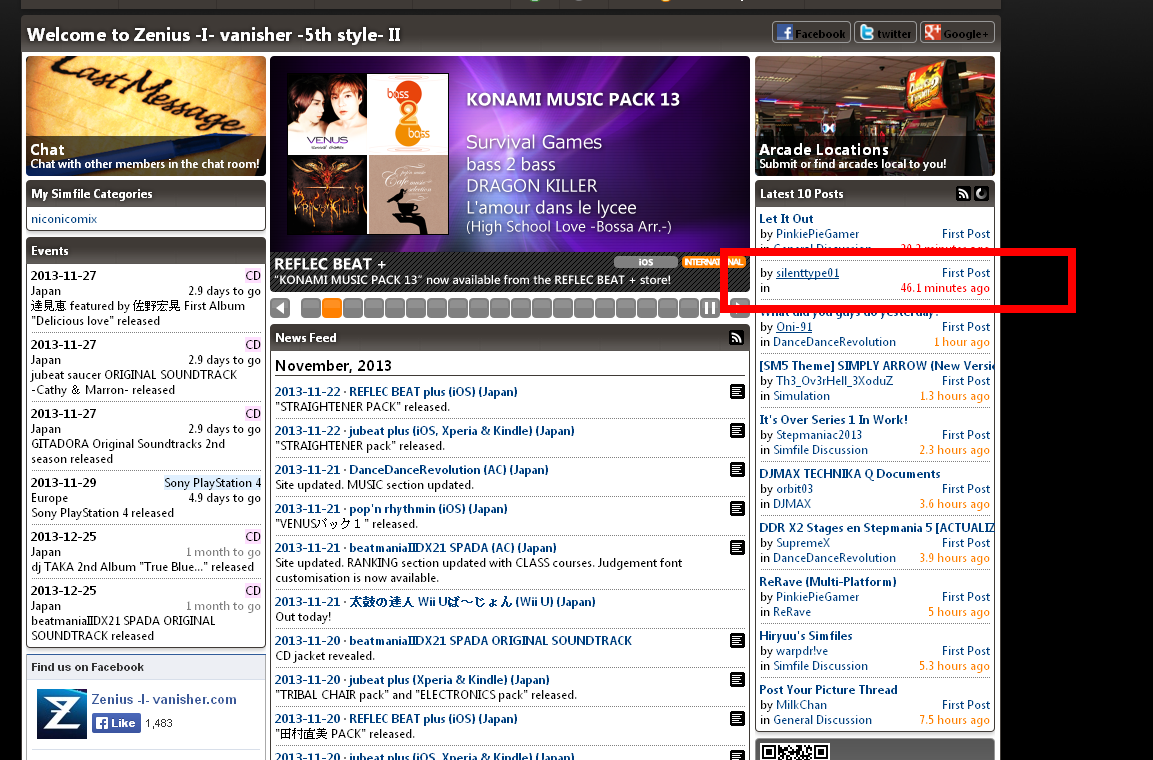Click CD tag on dj TAKA 2nd Album event

pos(253,537)
